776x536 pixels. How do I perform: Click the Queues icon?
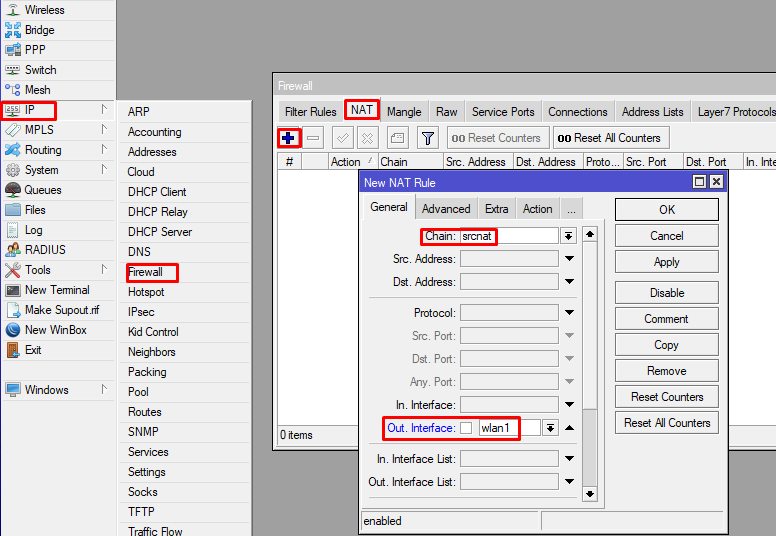(x=13, y=190)
